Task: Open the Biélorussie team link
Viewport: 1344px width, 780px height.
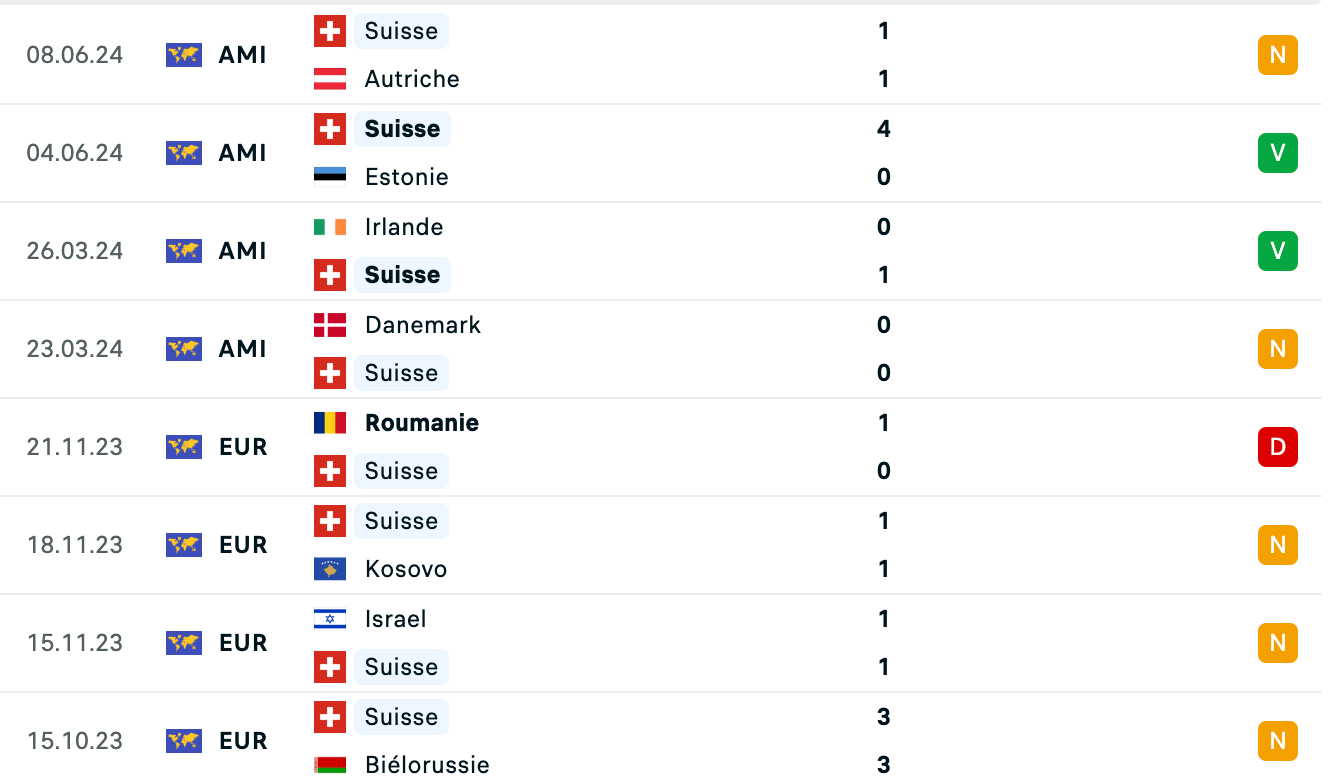Action: click(427, 765)
